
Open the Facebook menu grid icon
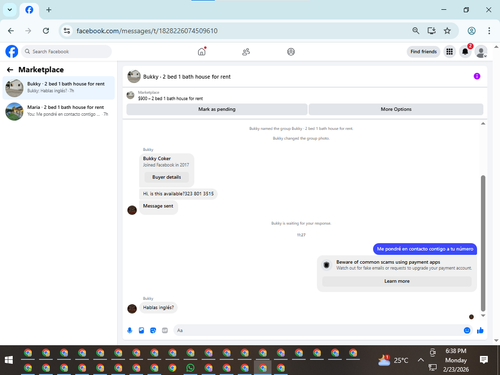click(450, 52)
